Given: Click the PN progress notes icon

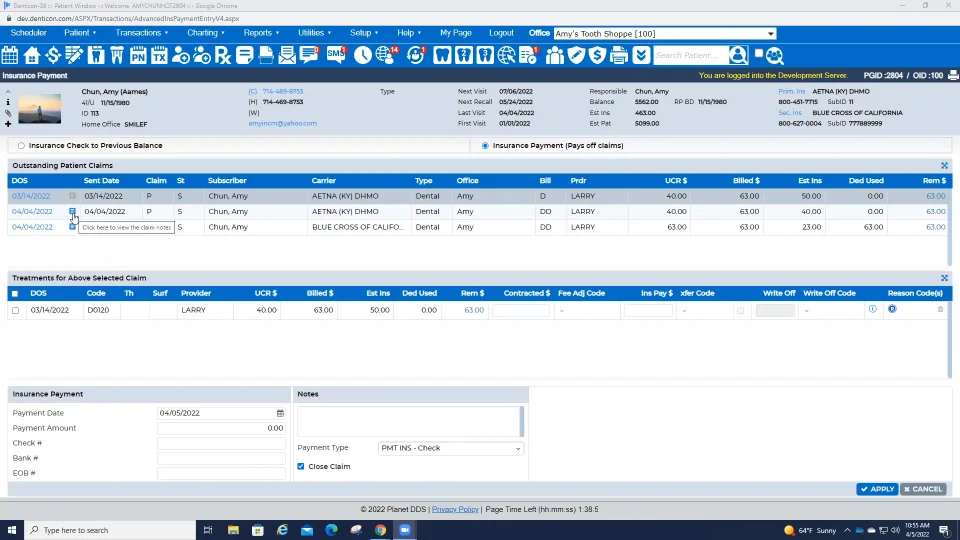Looking at the screenshot, I should click(x=138, y=55).
